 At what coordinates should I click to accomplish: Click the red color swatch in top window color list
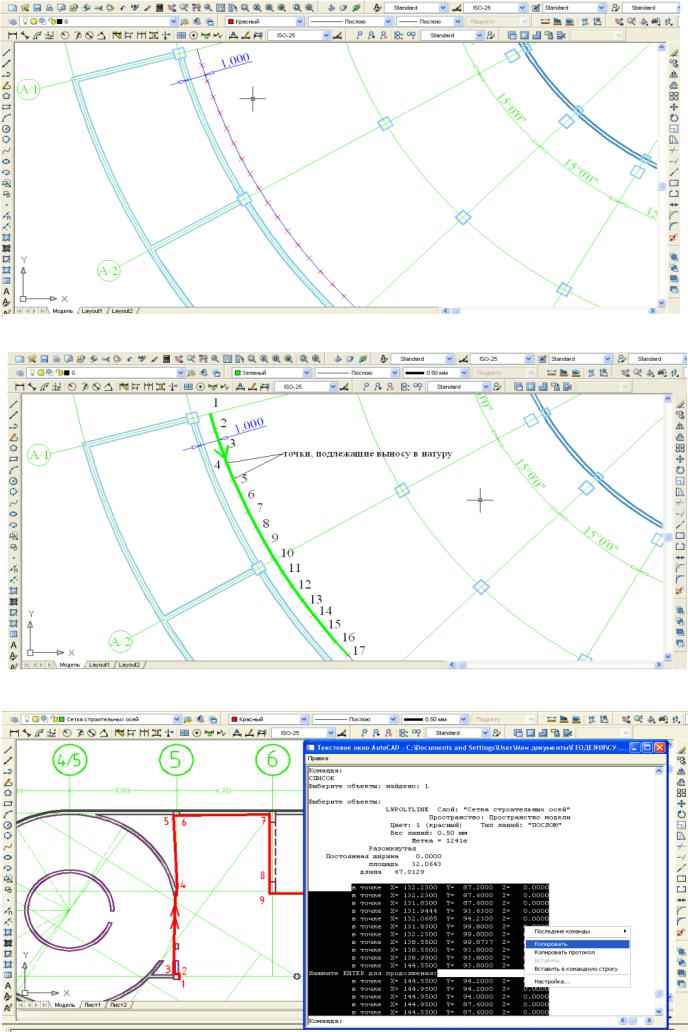coord(230,21)
